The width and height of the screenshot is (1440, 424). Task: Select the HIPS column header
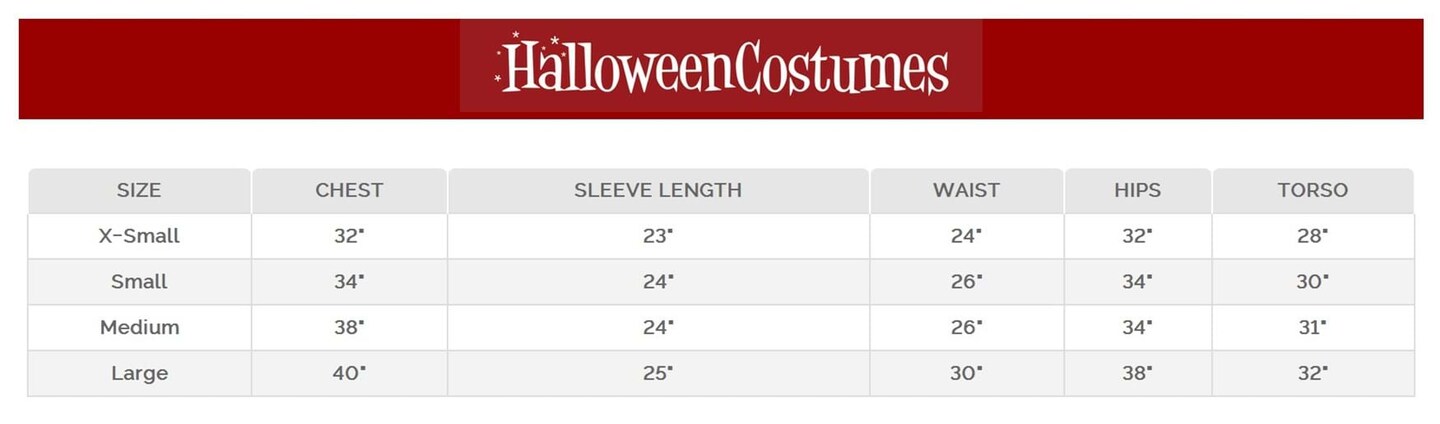1137,190
